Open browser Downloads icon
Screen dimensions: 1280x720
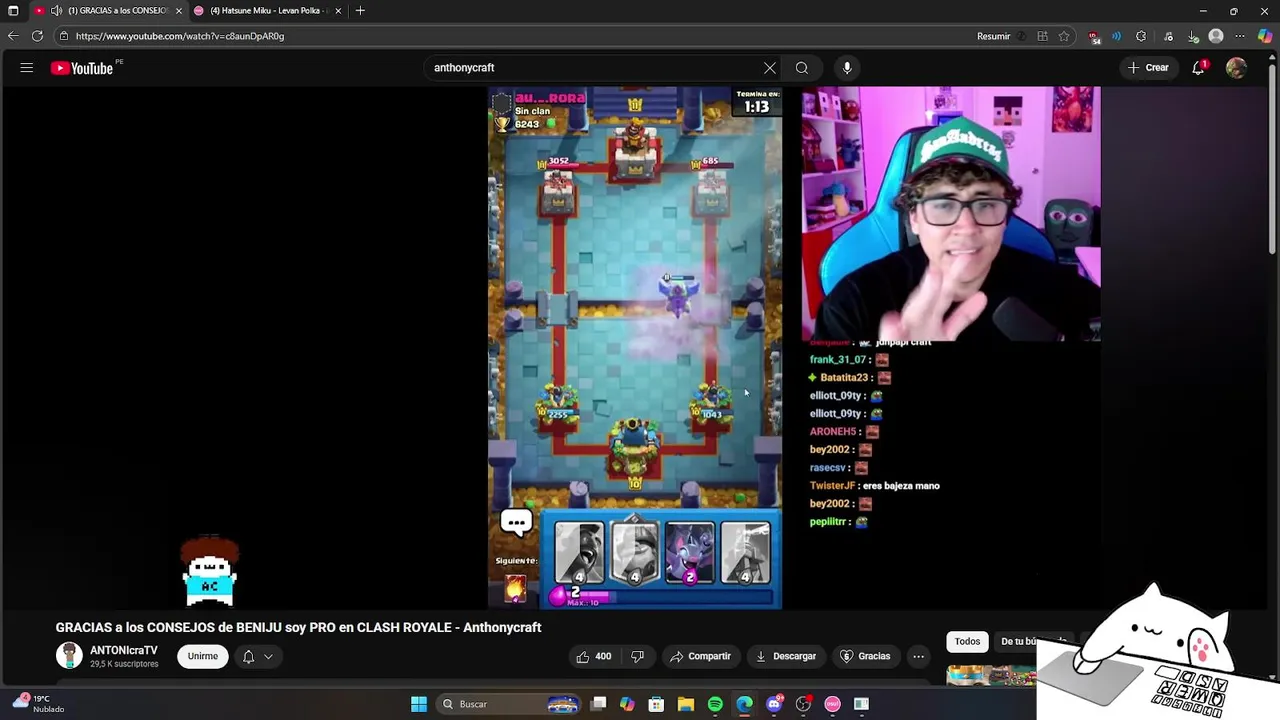(x=1193, y=36)
